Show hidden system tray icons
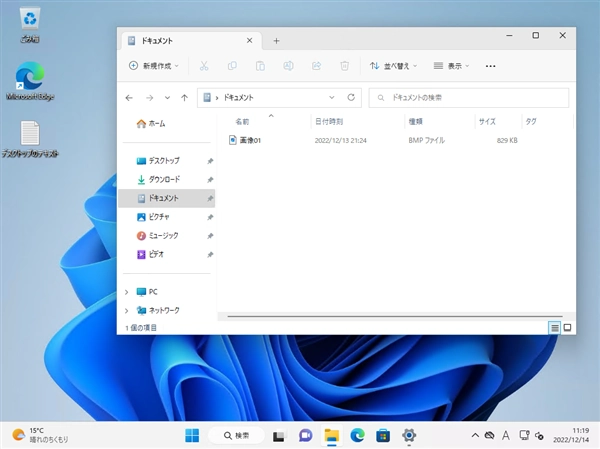This screenshot has height=449, width=600. click(475, 435)
